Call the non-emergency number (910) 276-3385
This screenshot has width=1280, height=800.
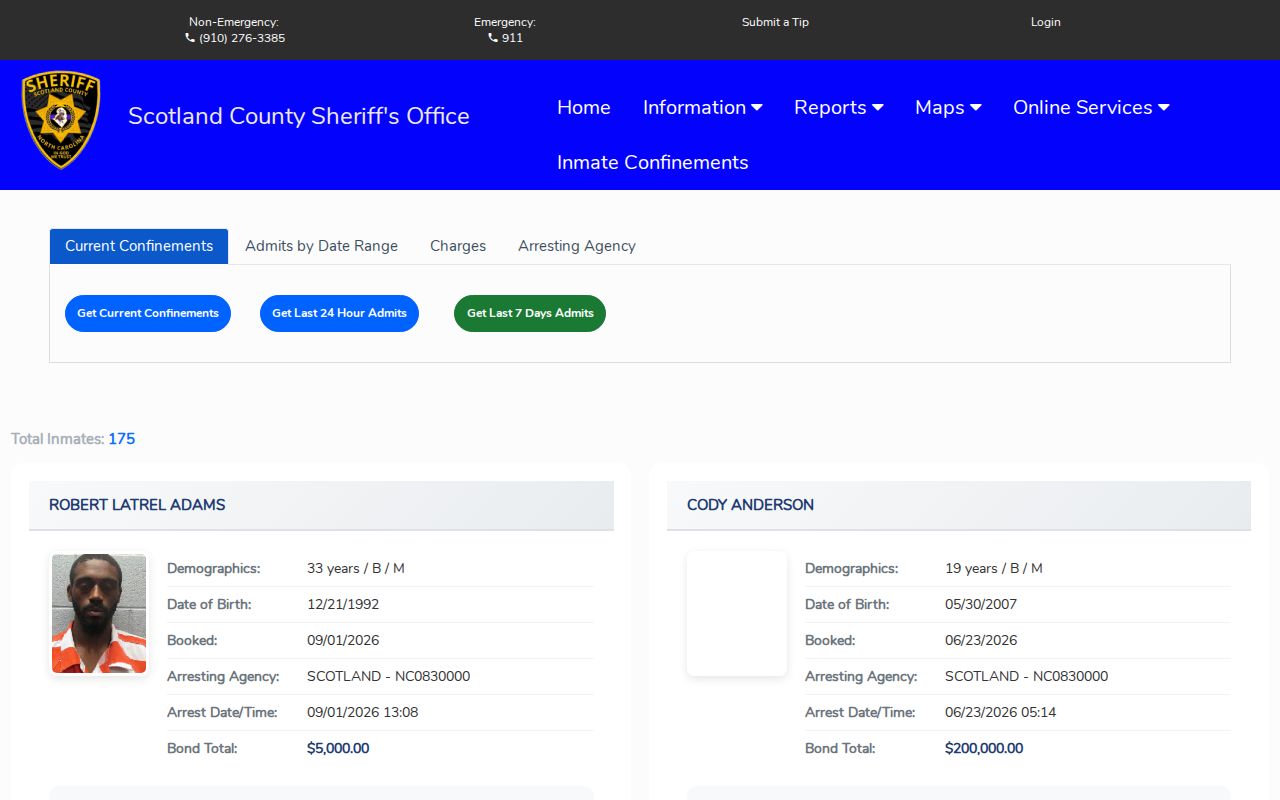242,38
